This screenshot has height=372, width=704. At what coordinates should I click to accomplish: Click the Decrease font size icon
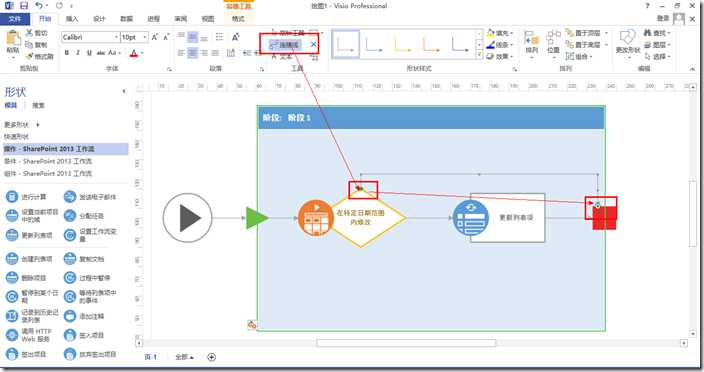(x=166, y=37)
